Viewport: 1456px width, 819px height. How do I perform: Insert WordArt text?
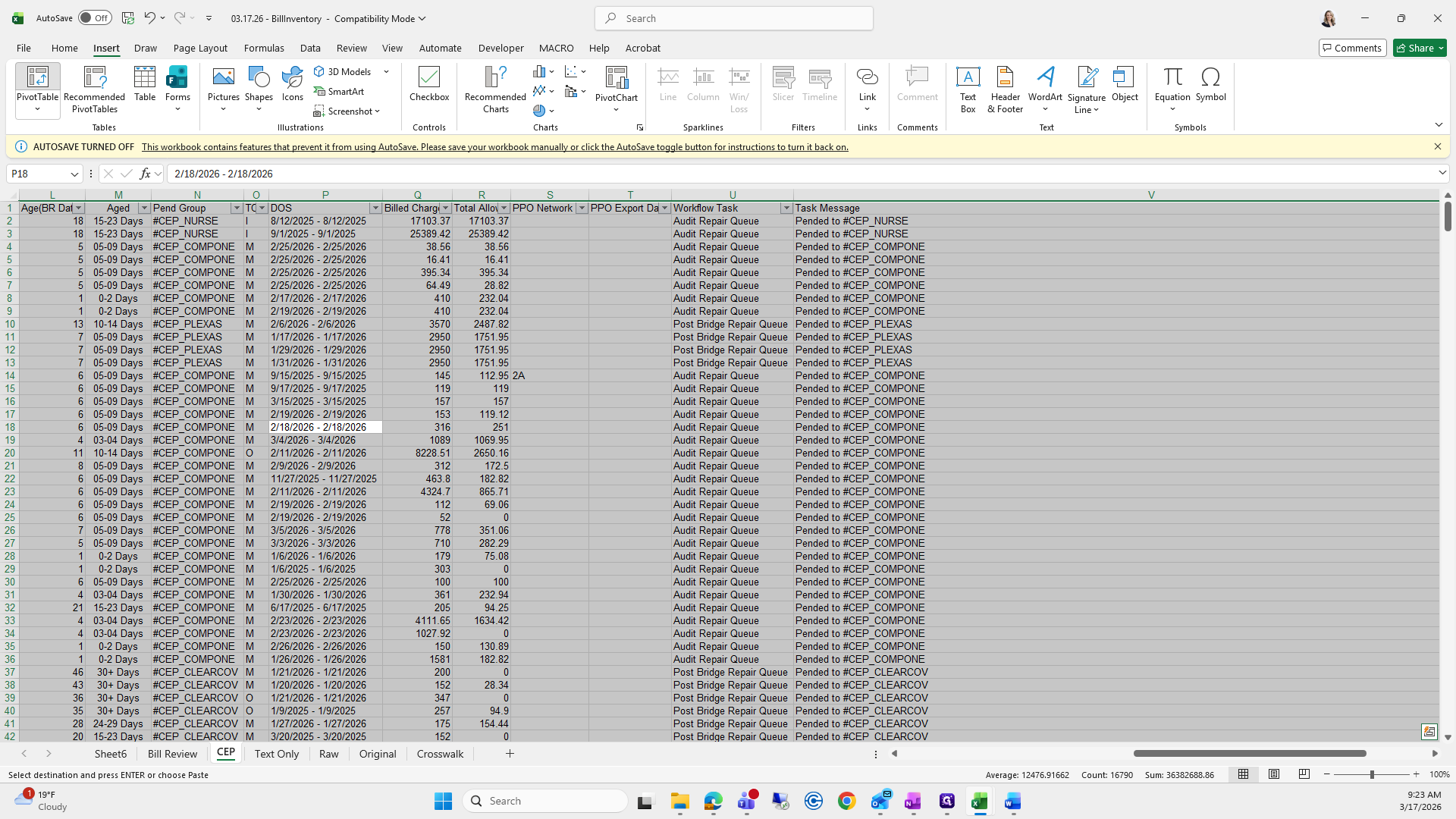pos(1045,83)
